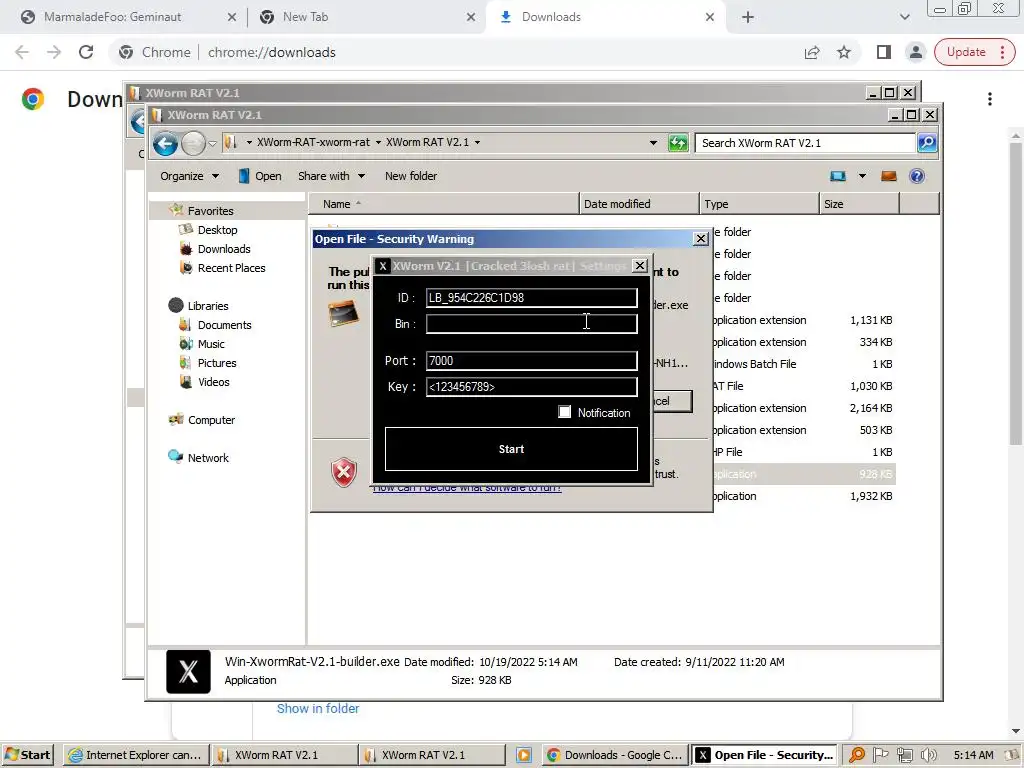Click the Explorer refresh icon
The width and height of the screenshot is (1024, 768).
678,142
